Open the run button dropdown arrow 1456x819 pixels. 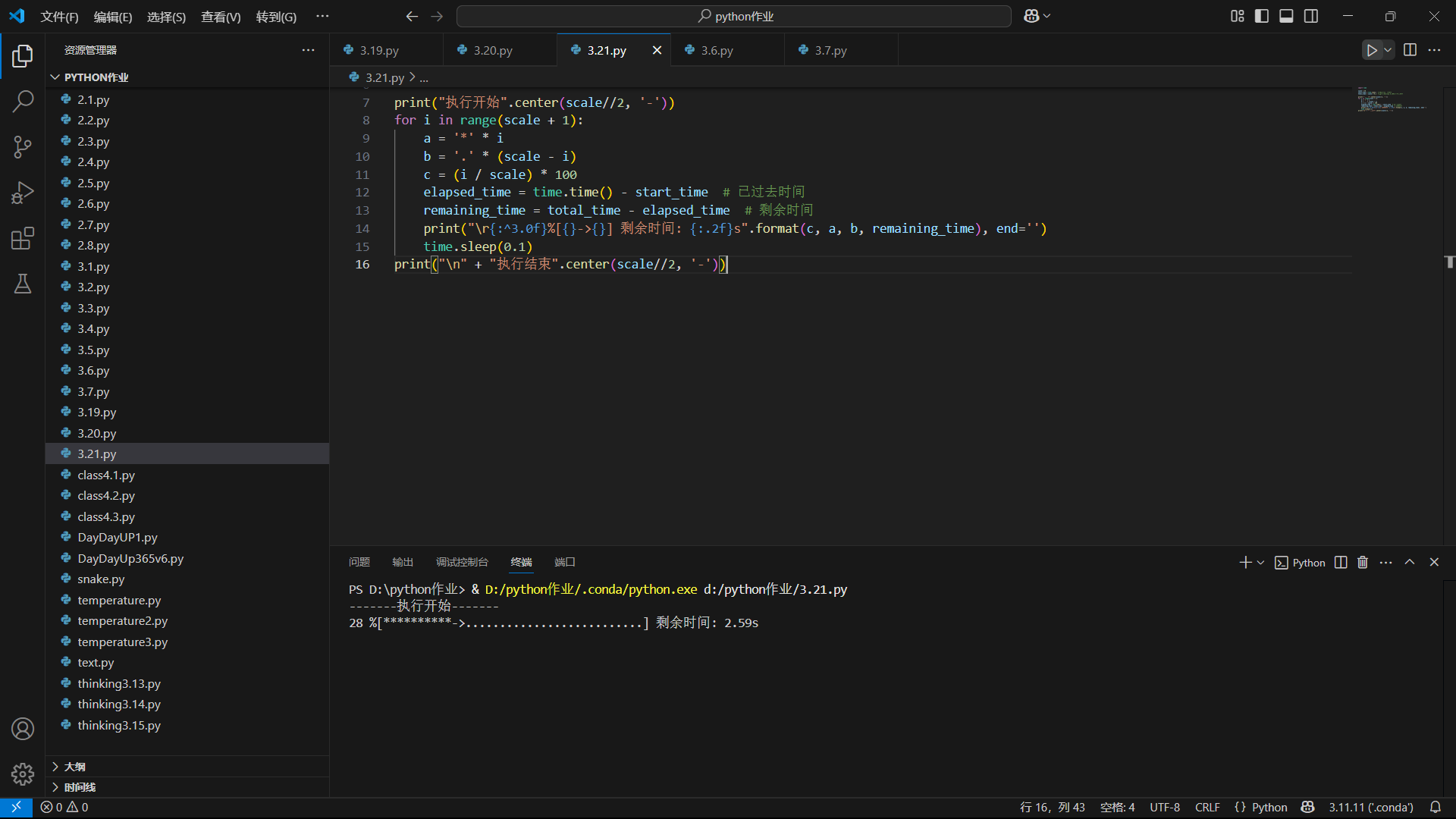1388,50
